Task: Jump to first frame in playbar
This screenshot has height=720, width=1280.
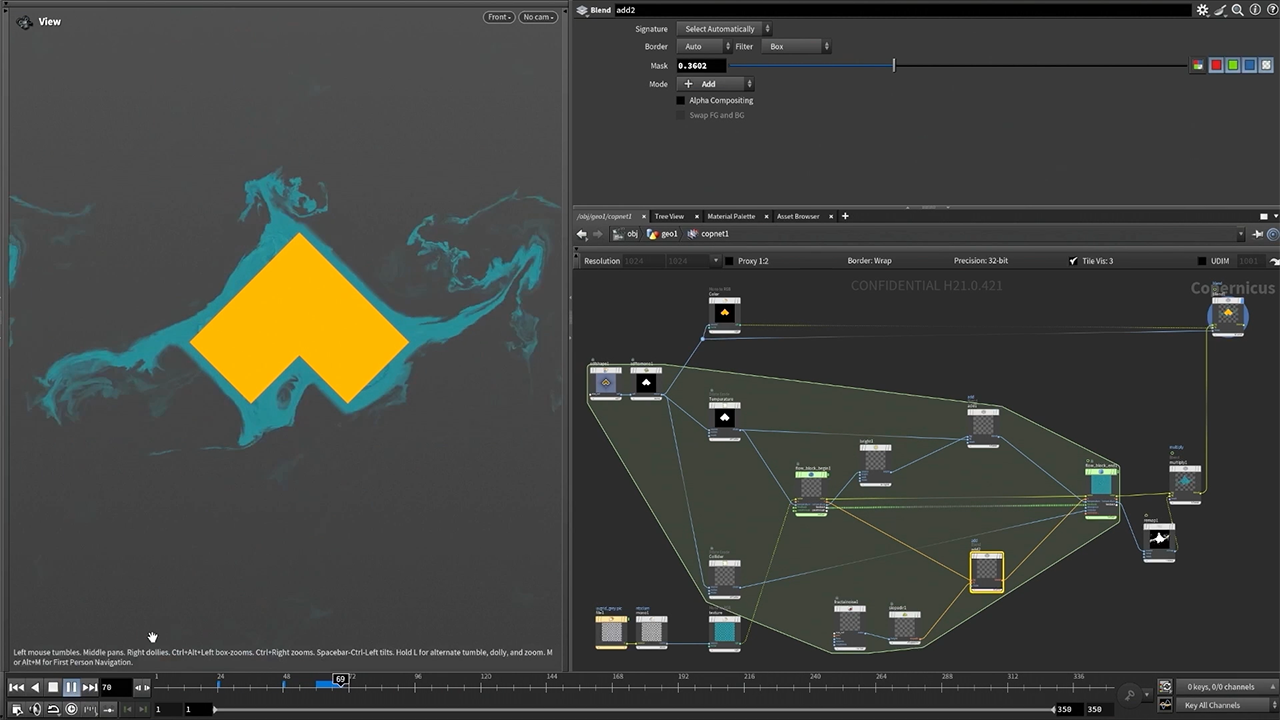Action: coord(16,687)
